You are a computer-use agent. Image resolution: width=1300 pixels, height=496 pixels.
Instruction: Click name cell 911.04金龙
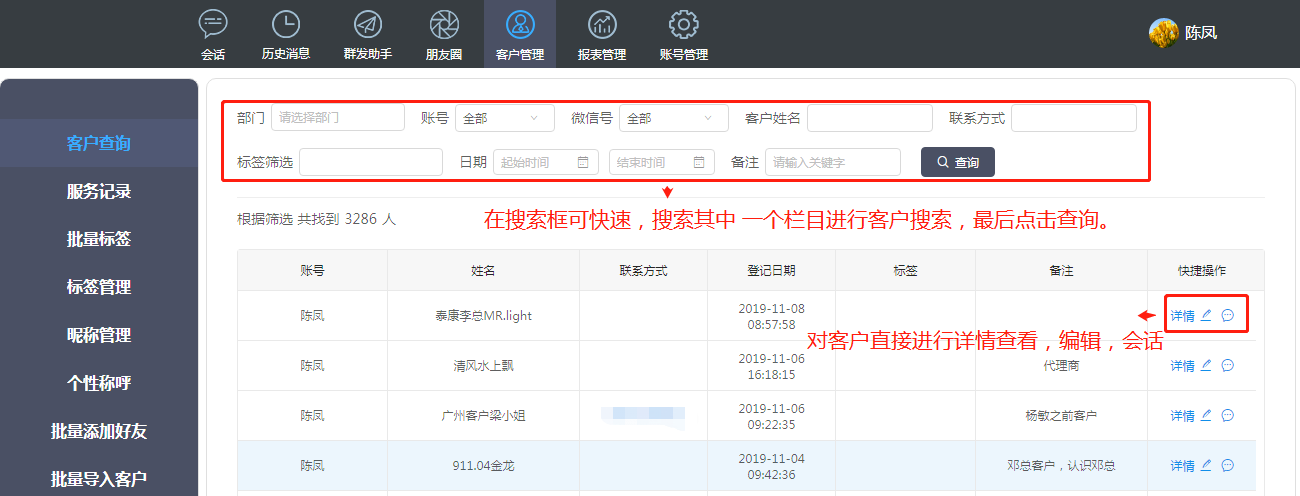pyautogui.click(x=483, y=466)
